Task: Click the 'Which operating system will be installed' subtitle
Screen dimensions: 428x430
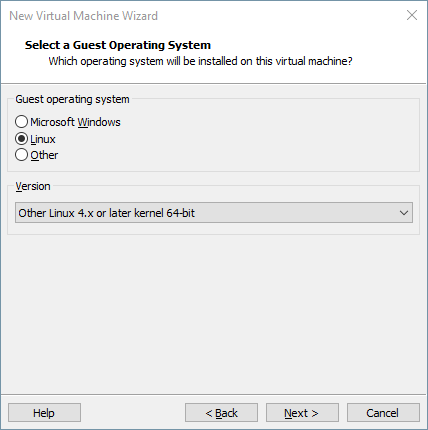Action: 200,61
